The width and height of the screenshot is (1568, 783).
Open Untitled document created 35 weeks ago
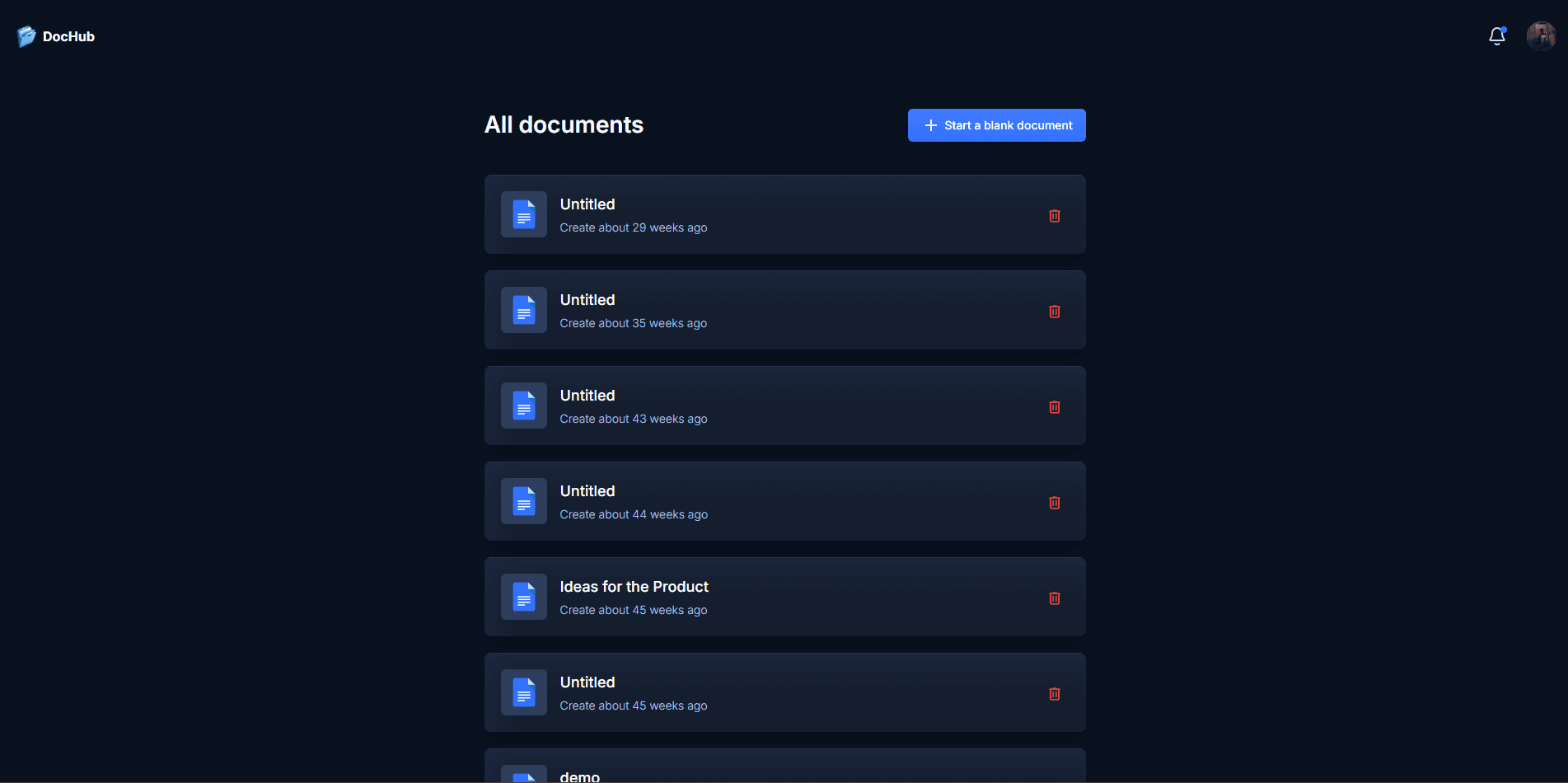coord(587,300)
